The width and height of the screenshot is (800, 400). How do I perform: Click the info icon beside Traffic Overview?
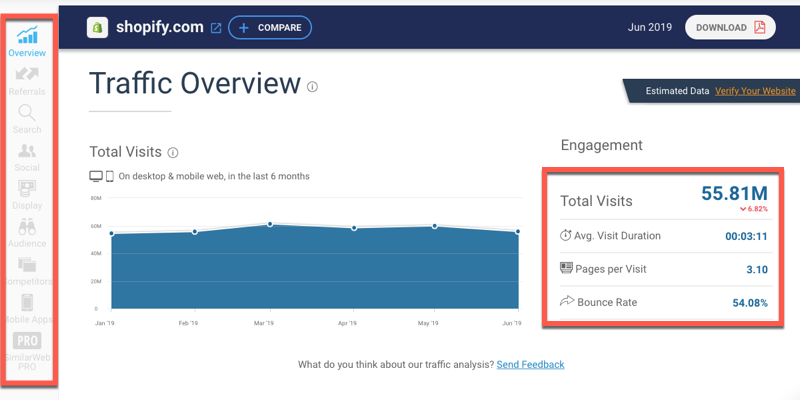coord(312,87)
